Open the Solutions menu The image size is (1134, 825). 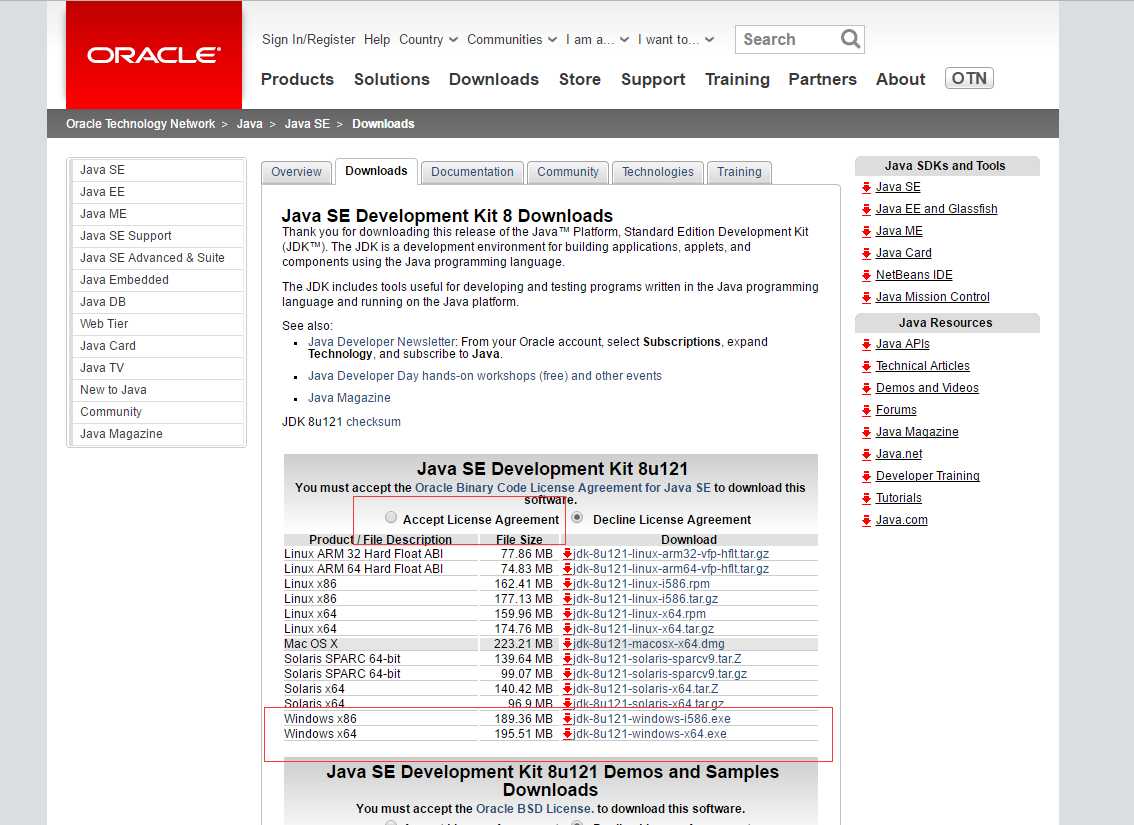[x=391, y=79]
